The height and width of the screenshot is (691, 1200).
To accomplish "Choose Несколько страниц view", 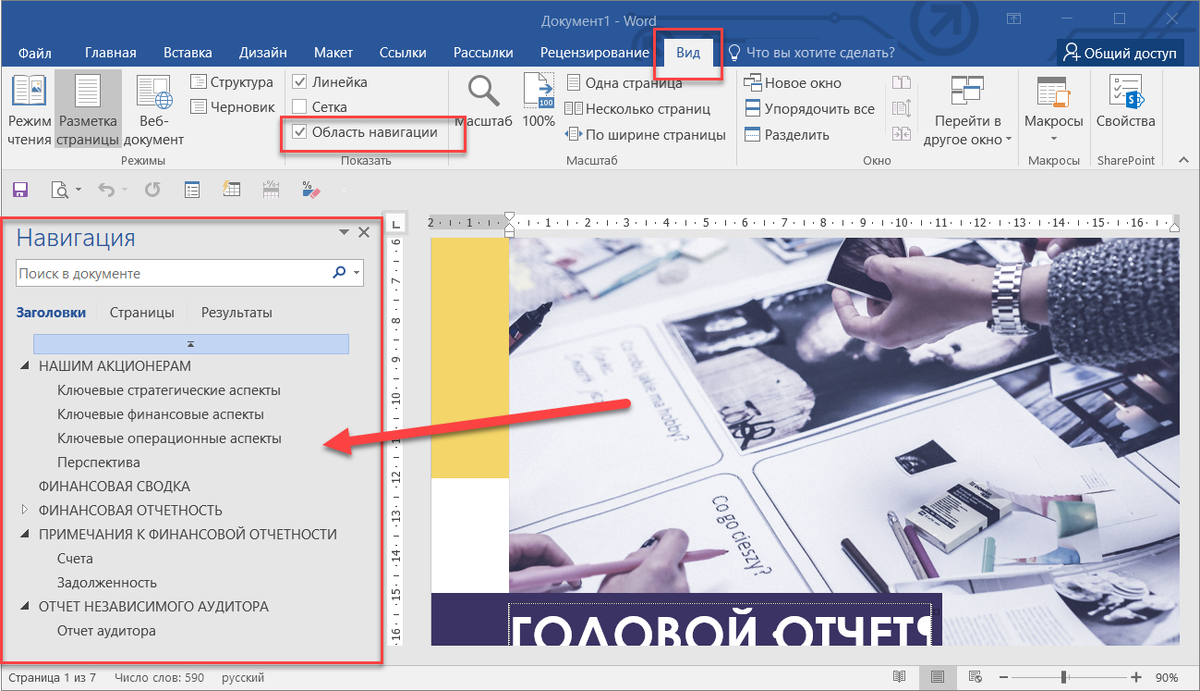I will 638,108.
